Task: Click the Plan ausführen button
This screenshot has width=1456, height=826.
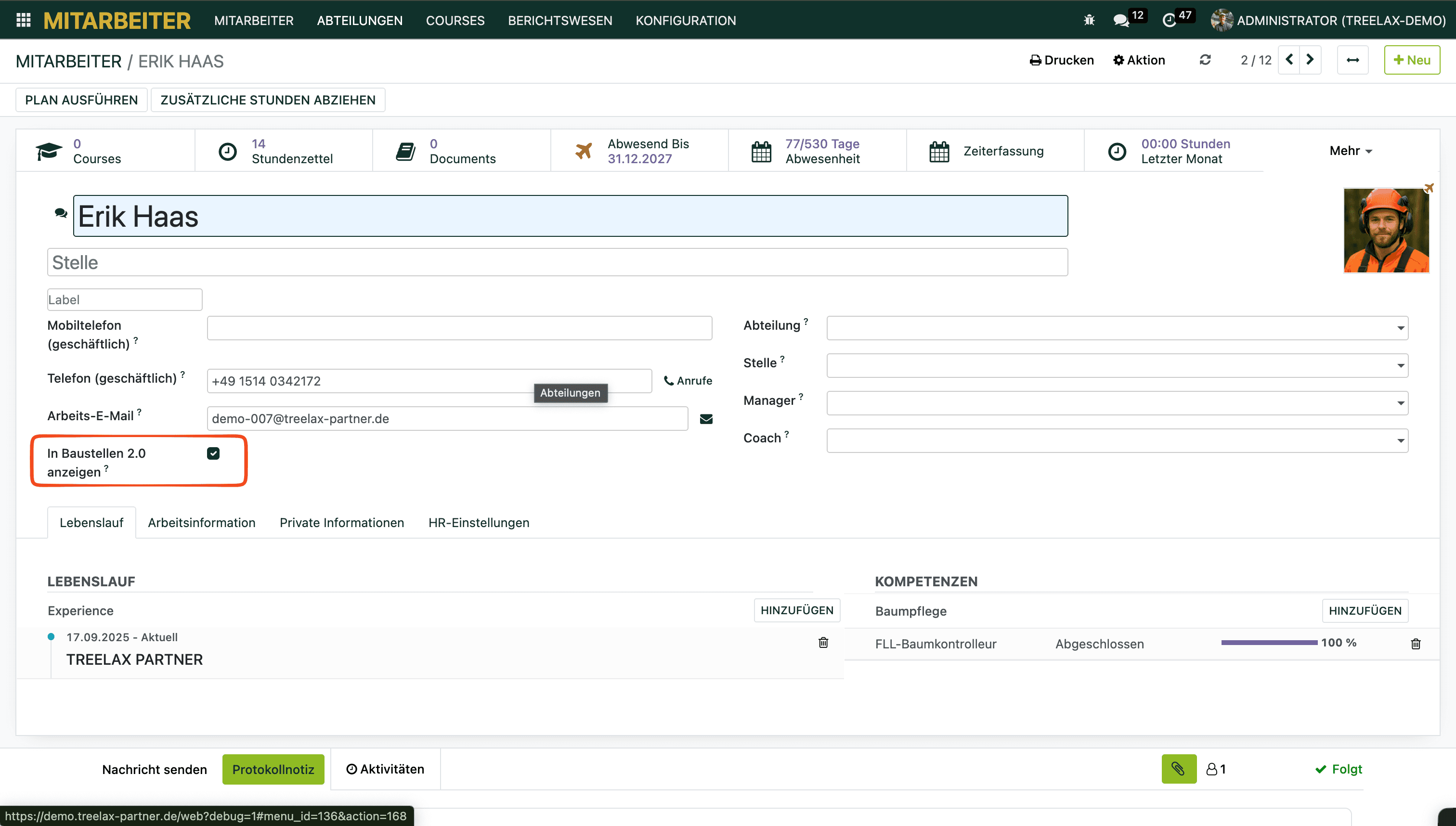Action: 81,100
